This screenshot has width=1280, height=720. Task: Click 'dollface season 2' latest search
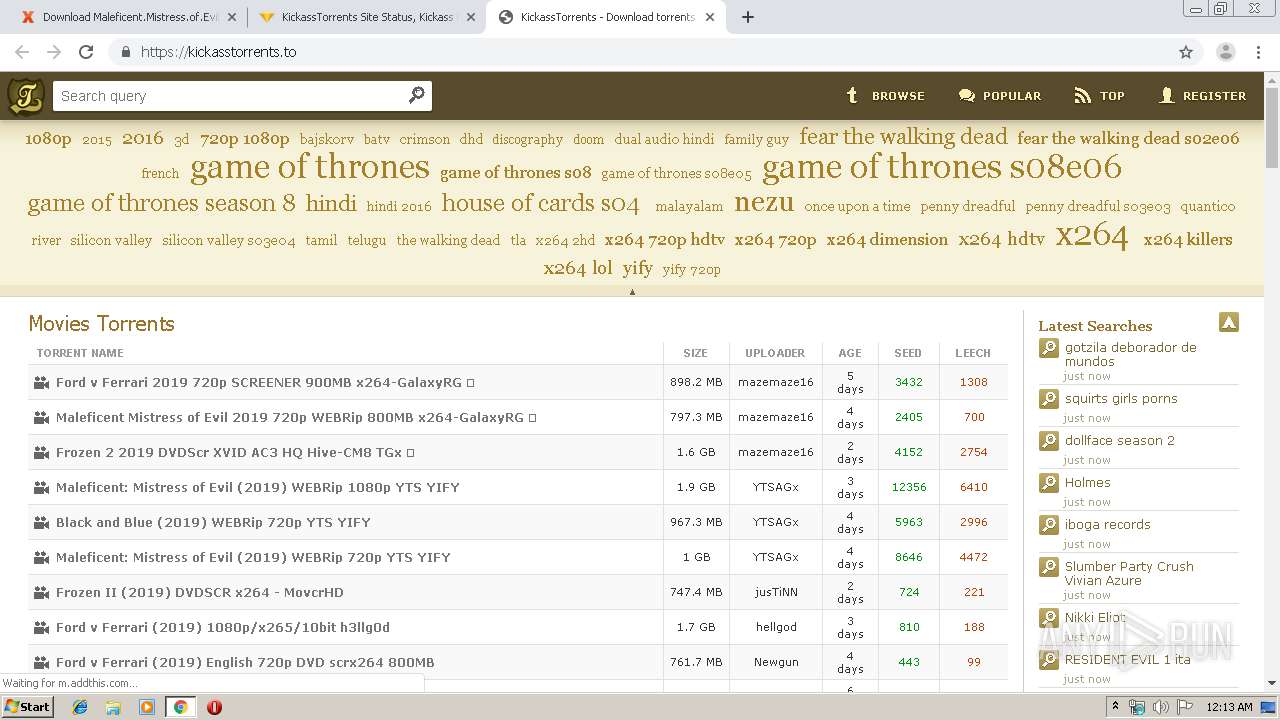[1119, 440]
